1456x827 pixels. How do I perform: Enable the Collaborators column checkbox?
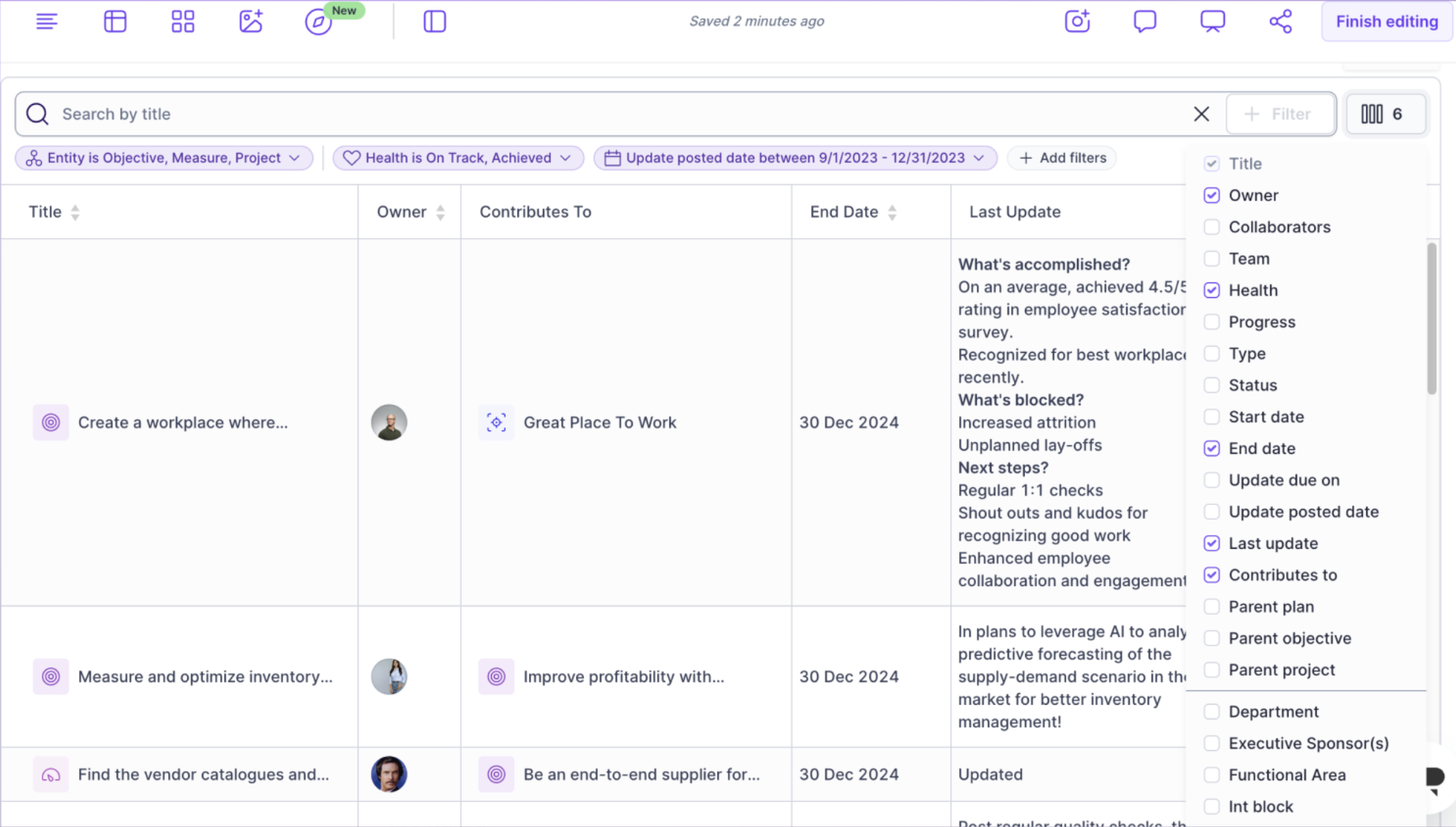pos(1212,227)
